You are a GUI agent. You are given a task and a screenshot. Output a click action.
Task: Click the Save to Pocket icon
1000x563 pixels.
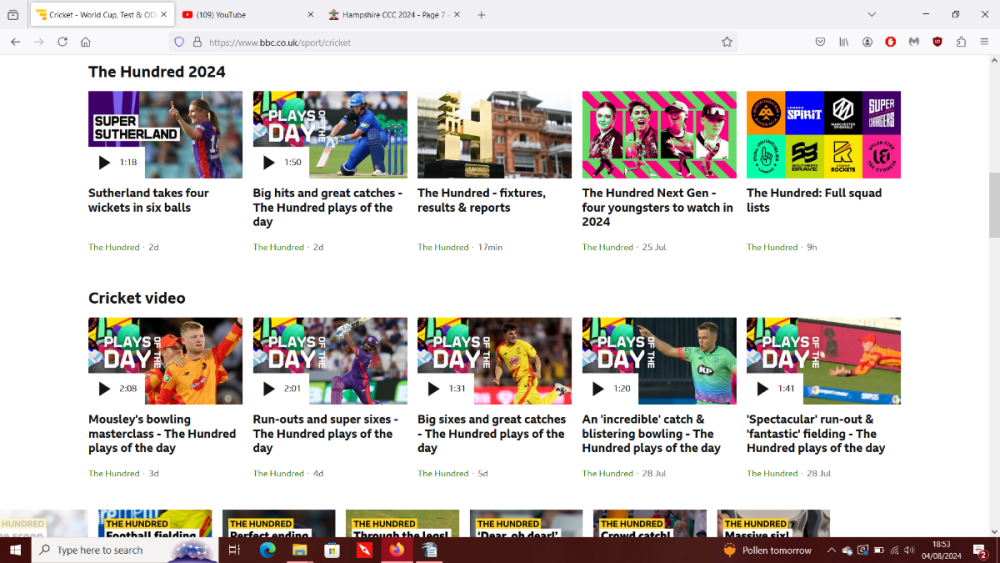coord(820,42)
